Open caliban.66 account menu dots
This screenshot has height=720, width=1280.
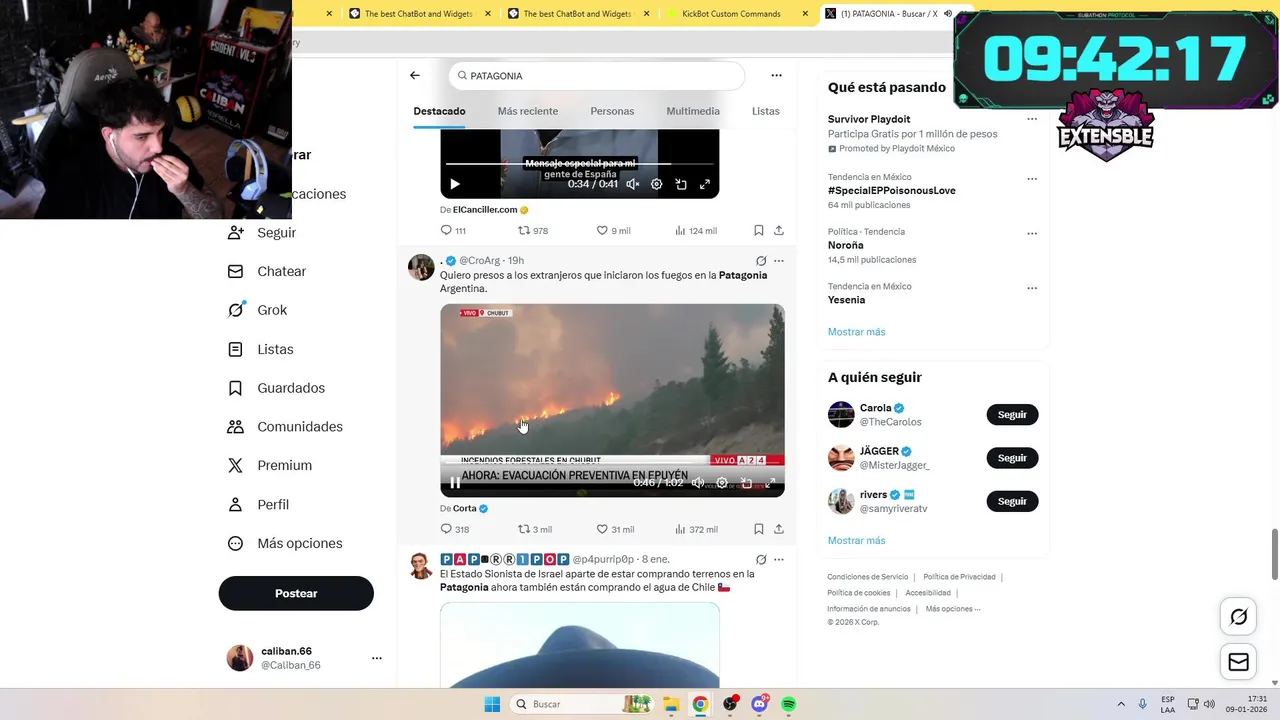click(377, 658)
